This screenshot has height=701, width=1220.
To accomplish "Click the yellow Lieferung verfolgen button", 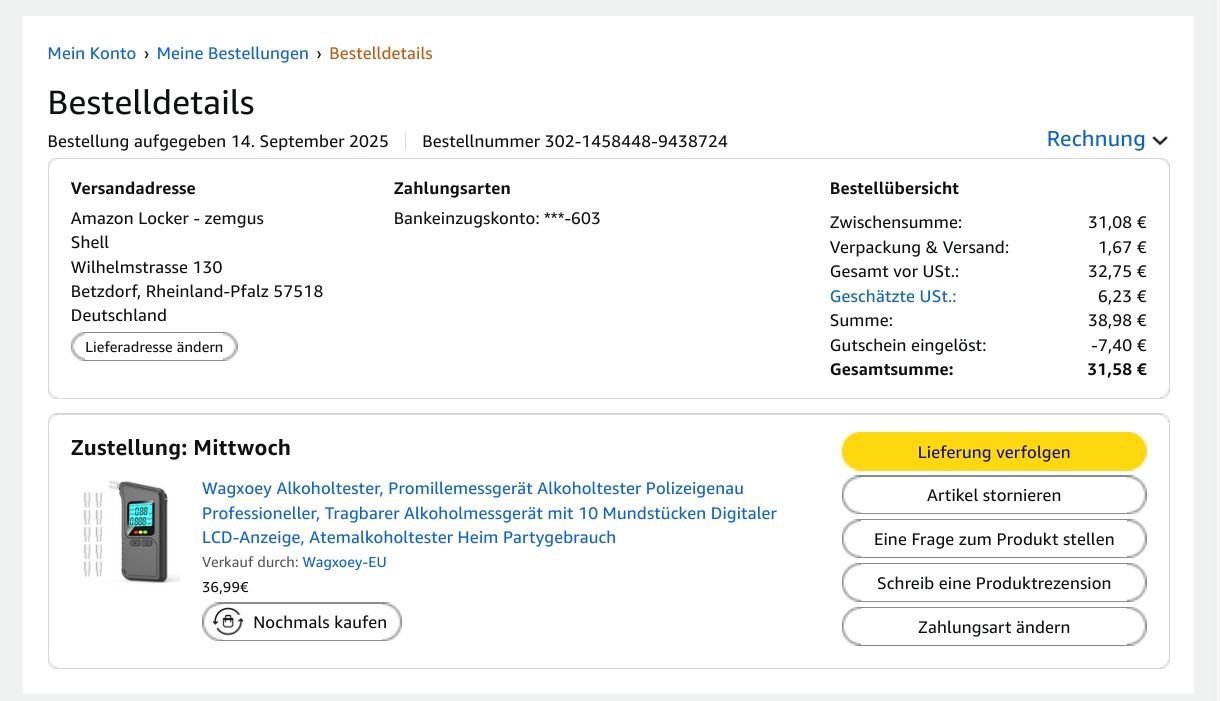I will coord(994,452).
